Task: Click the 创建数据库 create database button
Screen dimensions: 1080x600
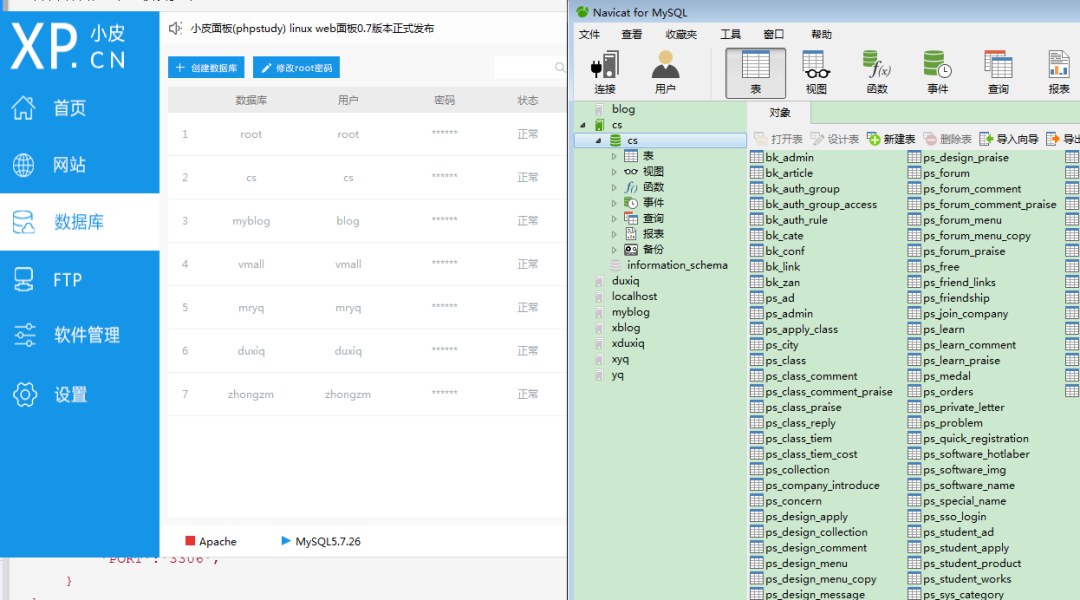Action: (x=207, y=68)
